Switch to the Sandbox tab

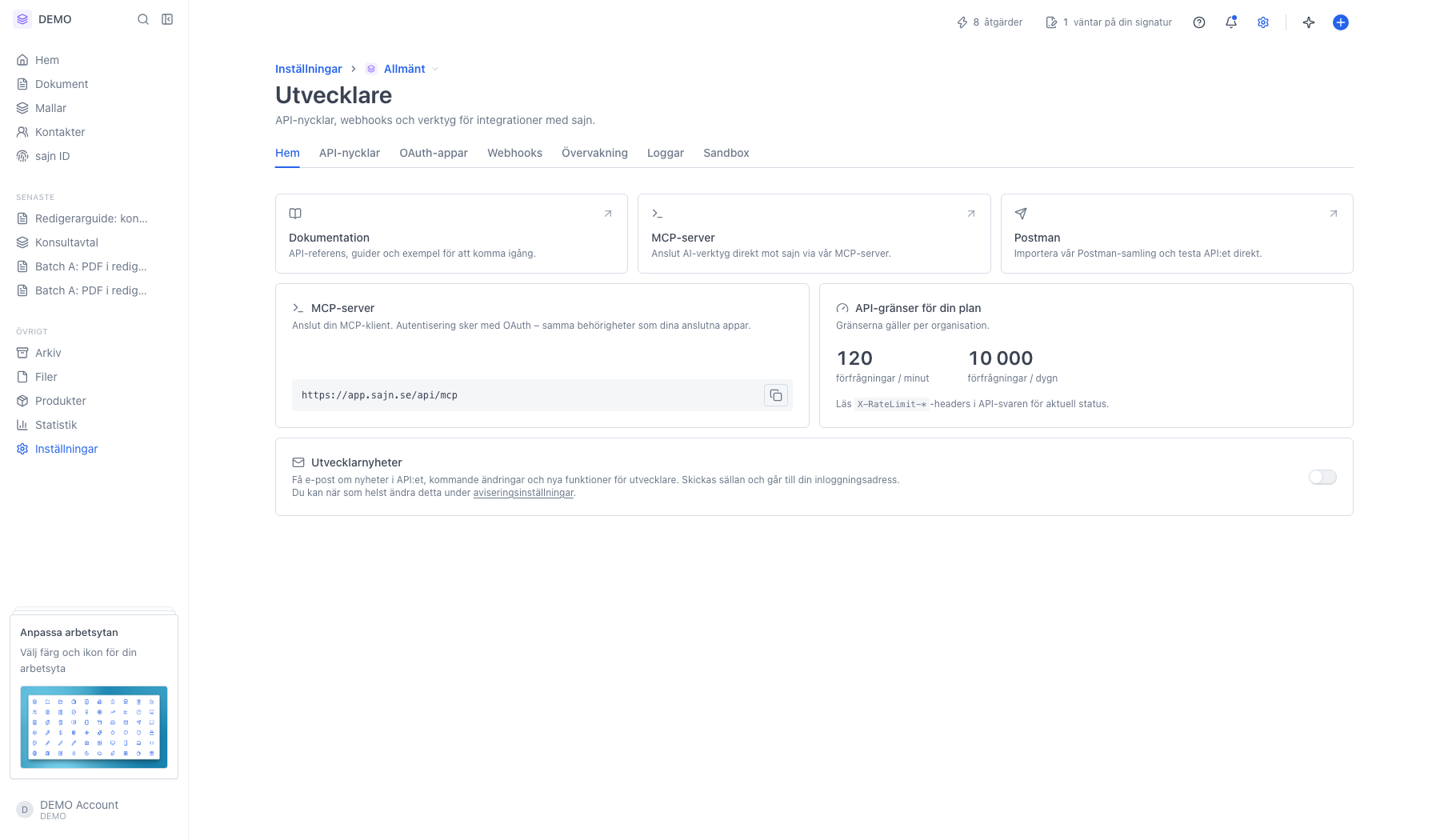(x=726, y=153)
